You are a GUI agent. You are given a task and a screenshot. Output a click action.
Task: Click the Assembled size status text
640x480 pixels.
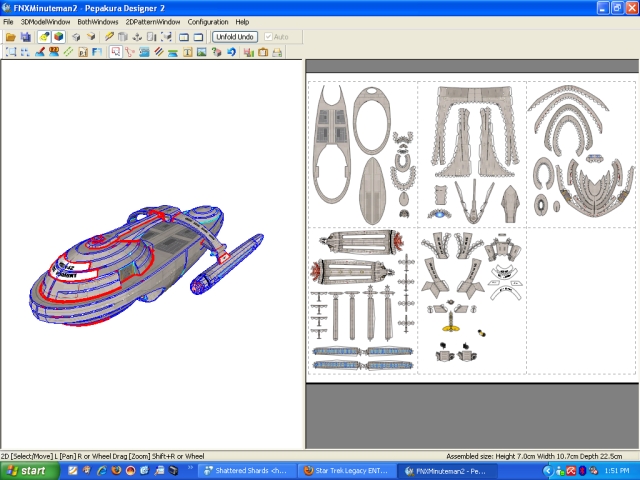[x=534, y=456]
